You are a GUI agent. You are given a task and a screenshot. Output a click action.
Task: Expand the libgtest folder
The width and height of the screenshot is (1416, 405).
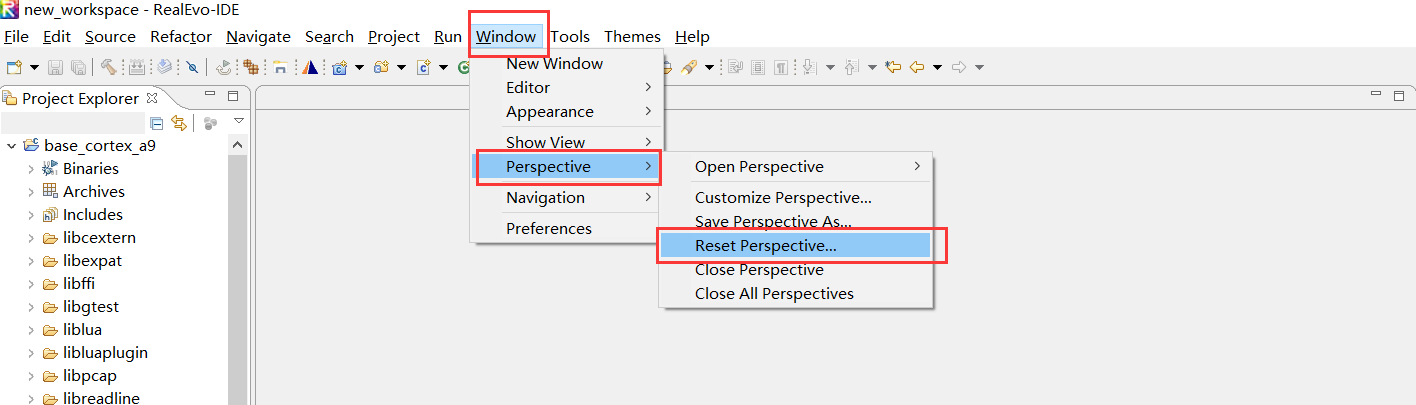coord(31,307)
